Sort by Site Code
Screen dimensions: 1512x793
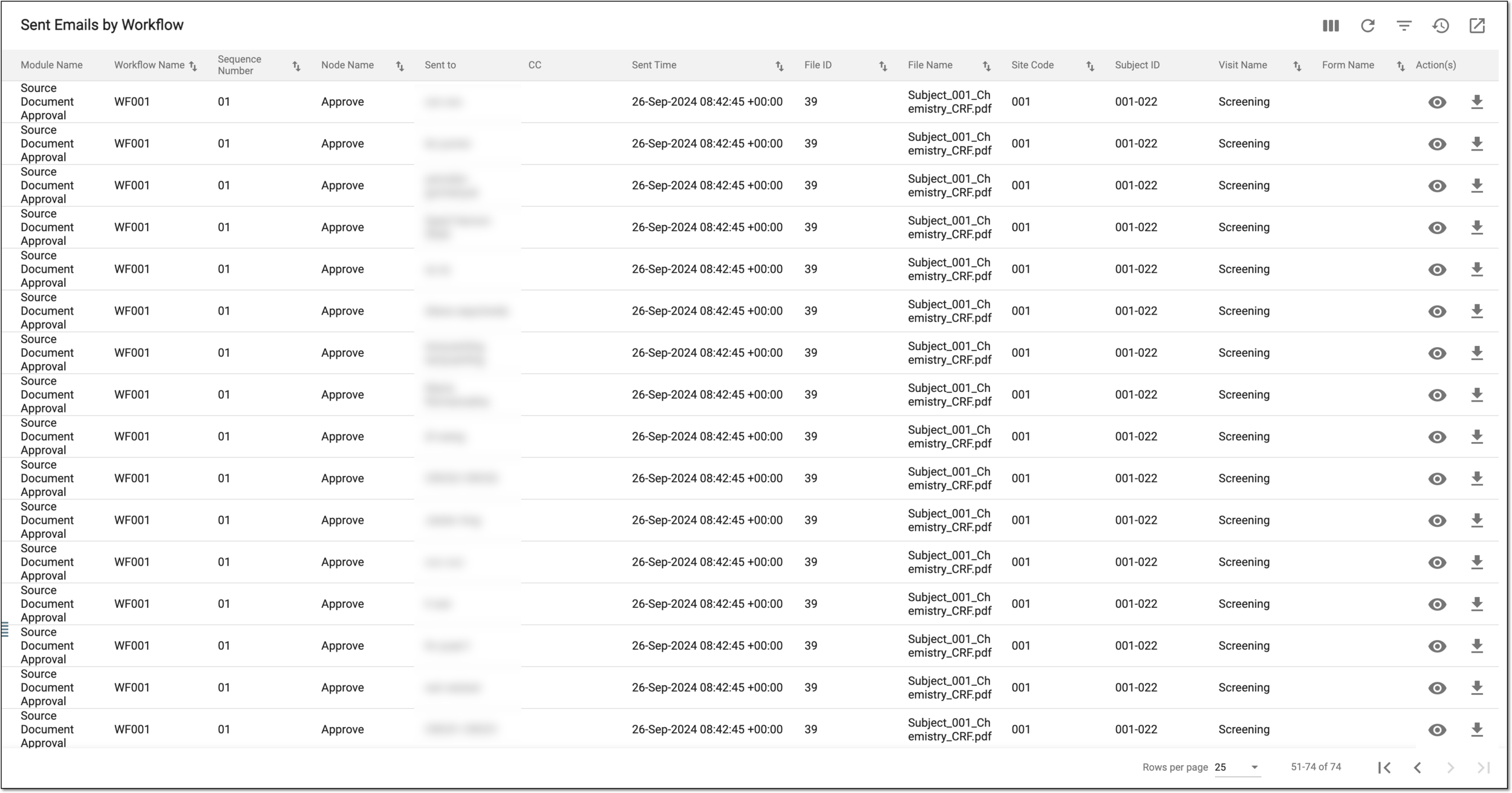click(1090, 66)
